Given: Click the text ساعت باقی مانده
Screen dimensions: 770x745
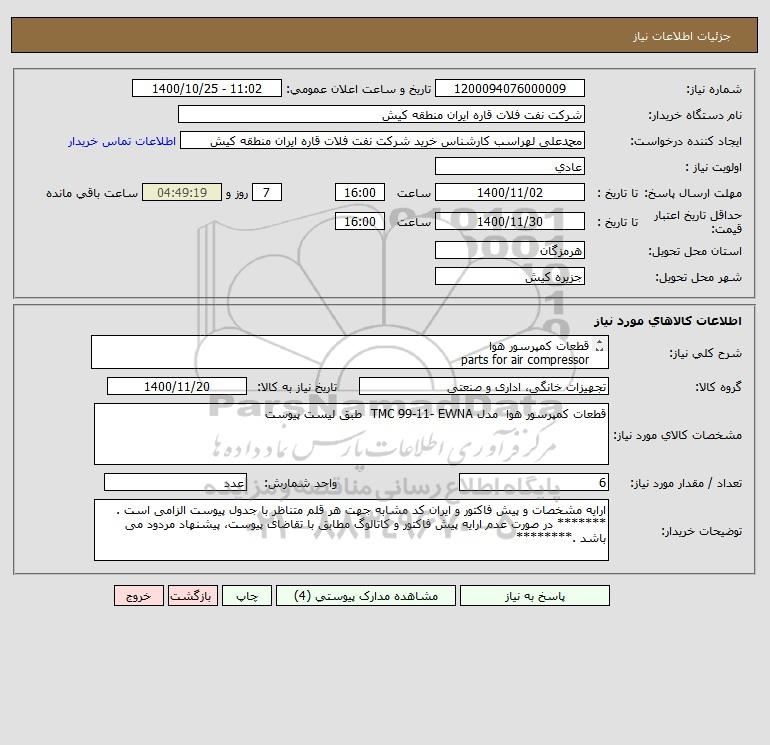Looking at the screenshot, I should coord(92,193).
